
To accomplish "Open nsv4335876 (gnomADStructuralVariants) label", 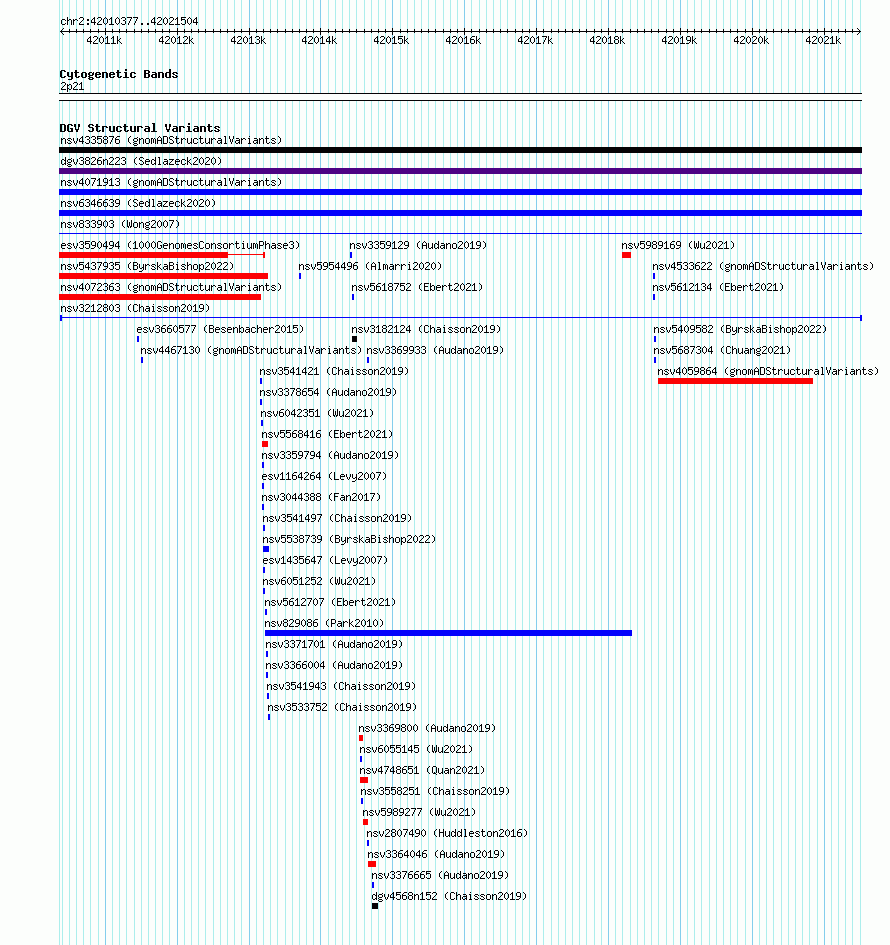I will pos(171,140).
